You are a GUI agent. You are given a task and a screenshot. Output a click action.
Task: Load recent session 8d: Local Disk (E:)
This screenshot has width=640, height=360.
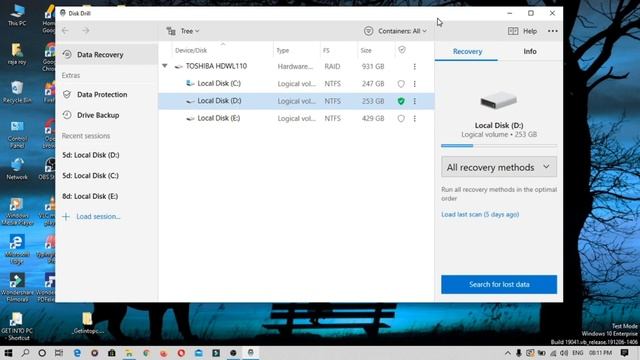coord(90,196)
